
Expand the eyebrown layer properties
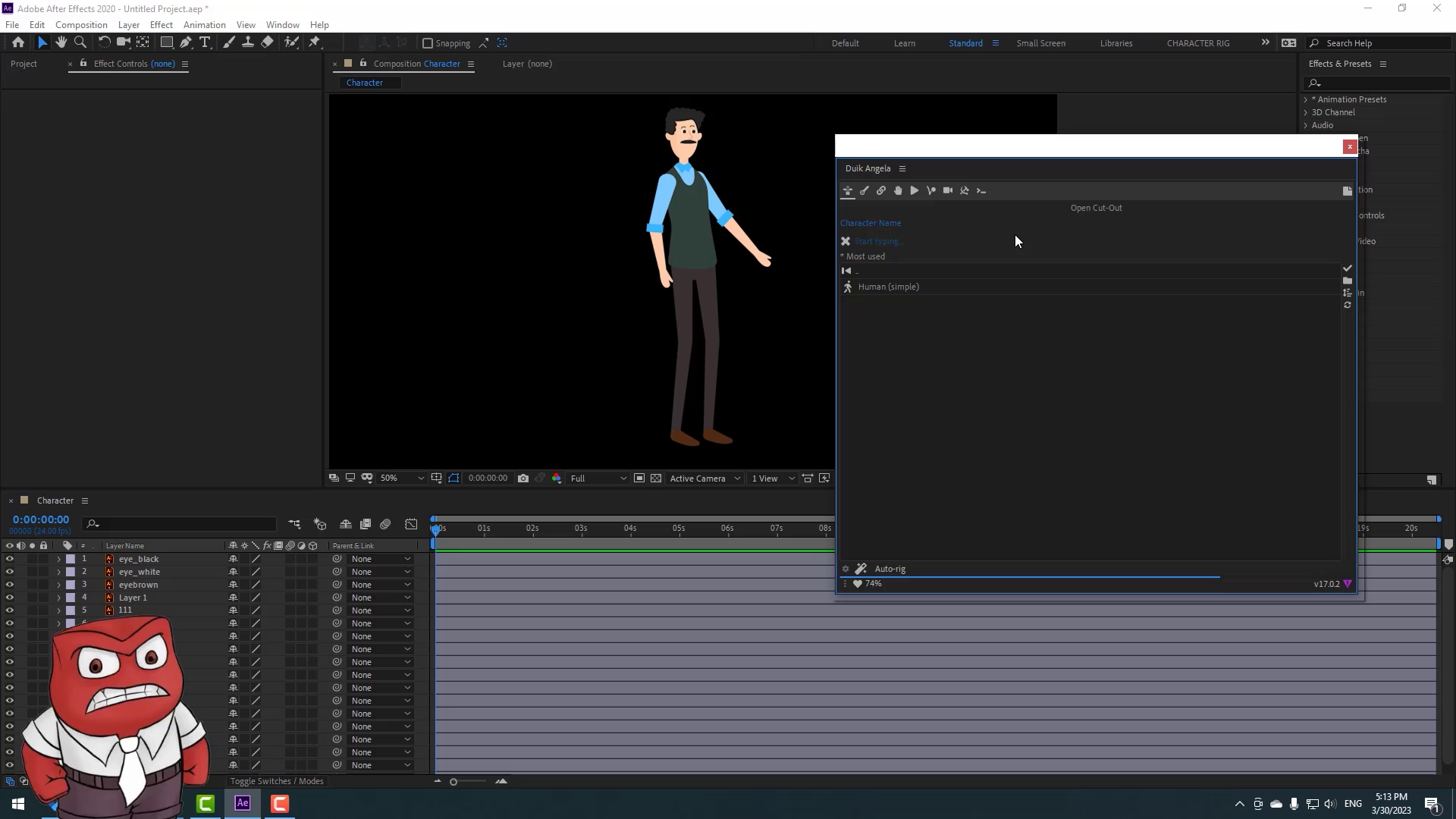(59, 585)
